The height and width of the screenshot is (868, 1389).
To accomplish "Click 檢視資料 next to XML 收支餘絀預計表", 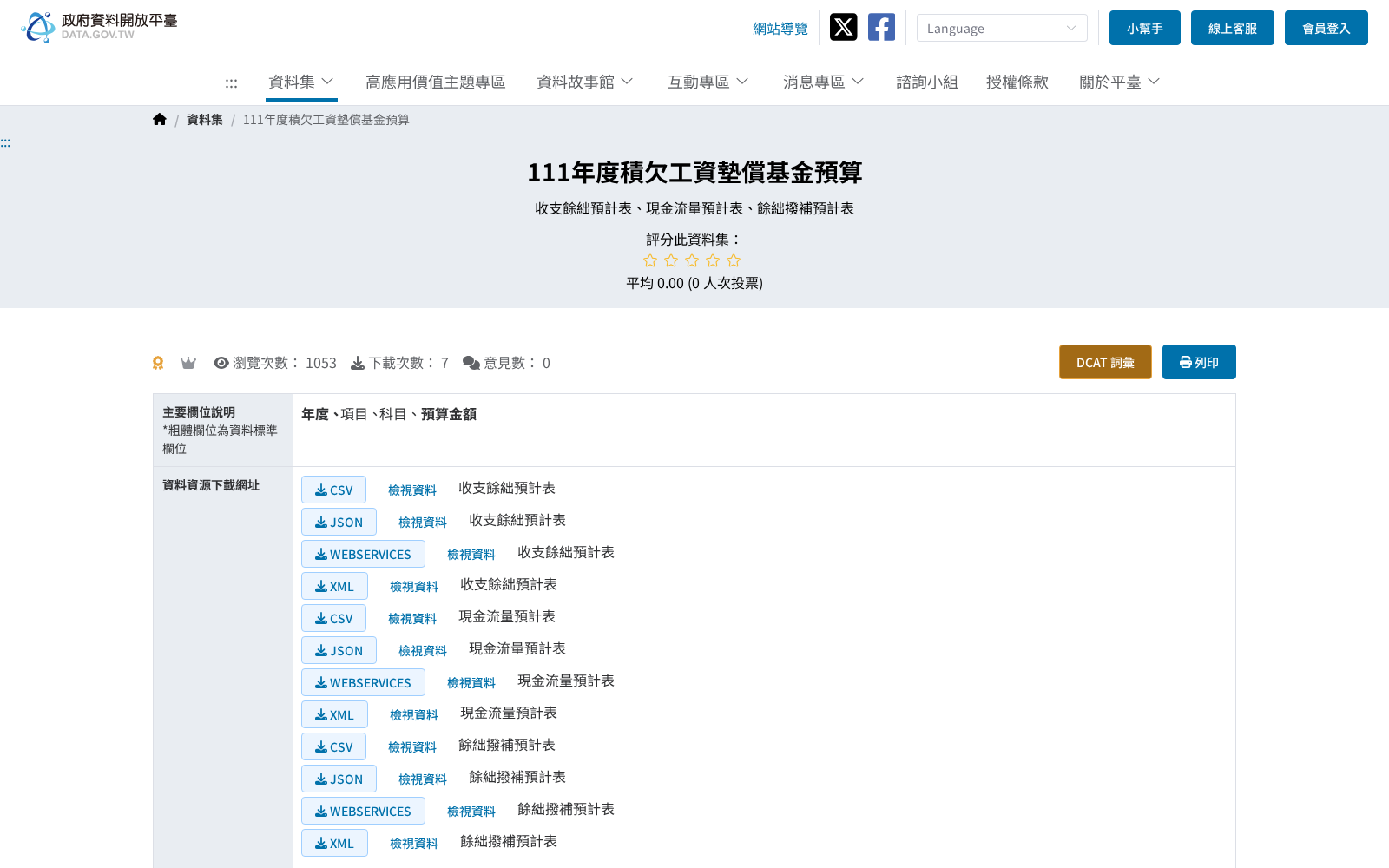I will 414,587.
